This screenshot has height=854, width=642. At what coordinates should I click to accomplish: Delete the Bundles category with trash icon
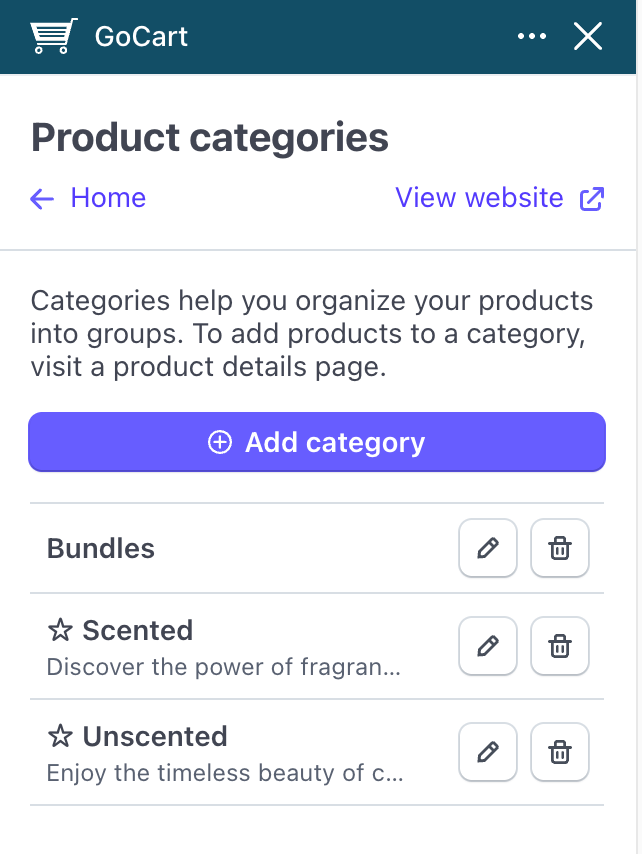pos(560,548)
